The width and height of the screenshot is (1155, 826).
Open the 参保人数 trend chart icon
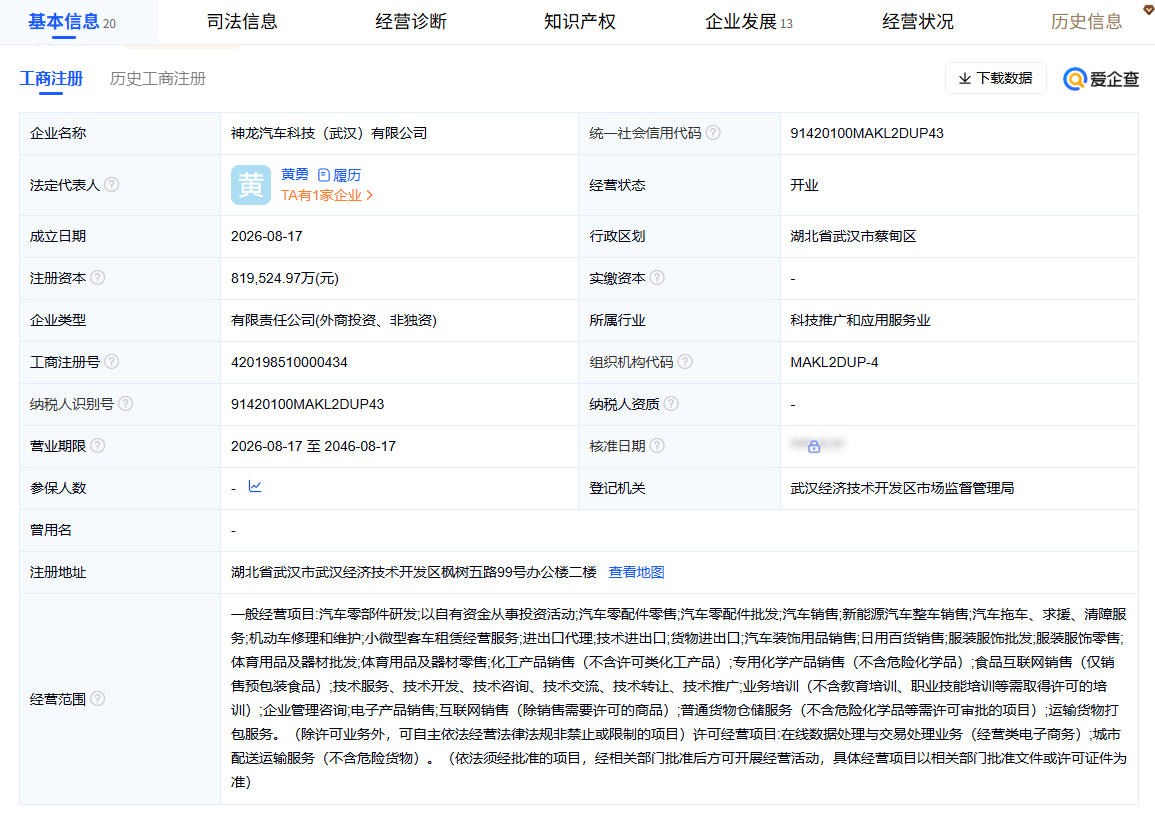point(255,486)
